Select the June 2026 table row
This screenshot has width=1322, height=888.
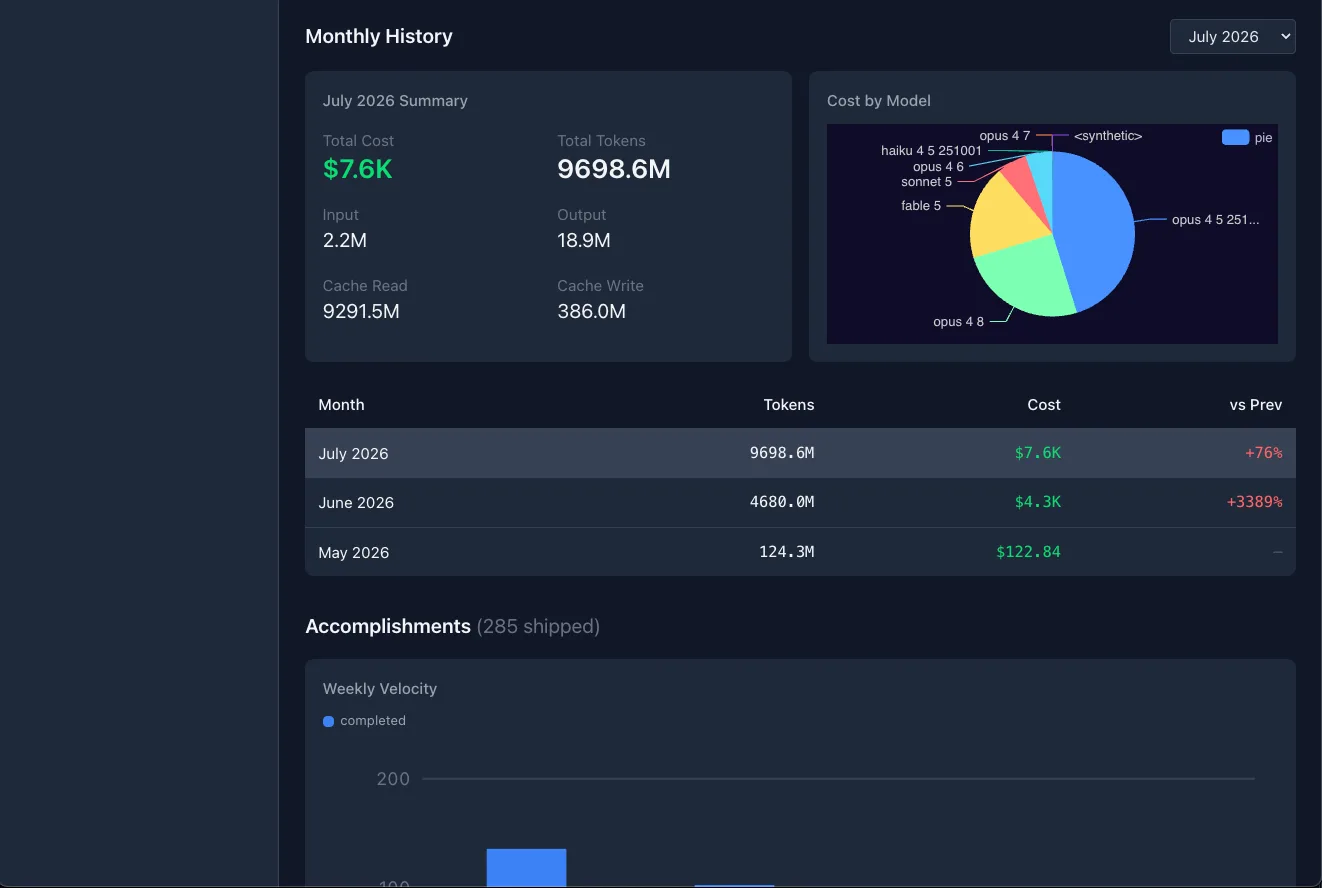point(800,503)
